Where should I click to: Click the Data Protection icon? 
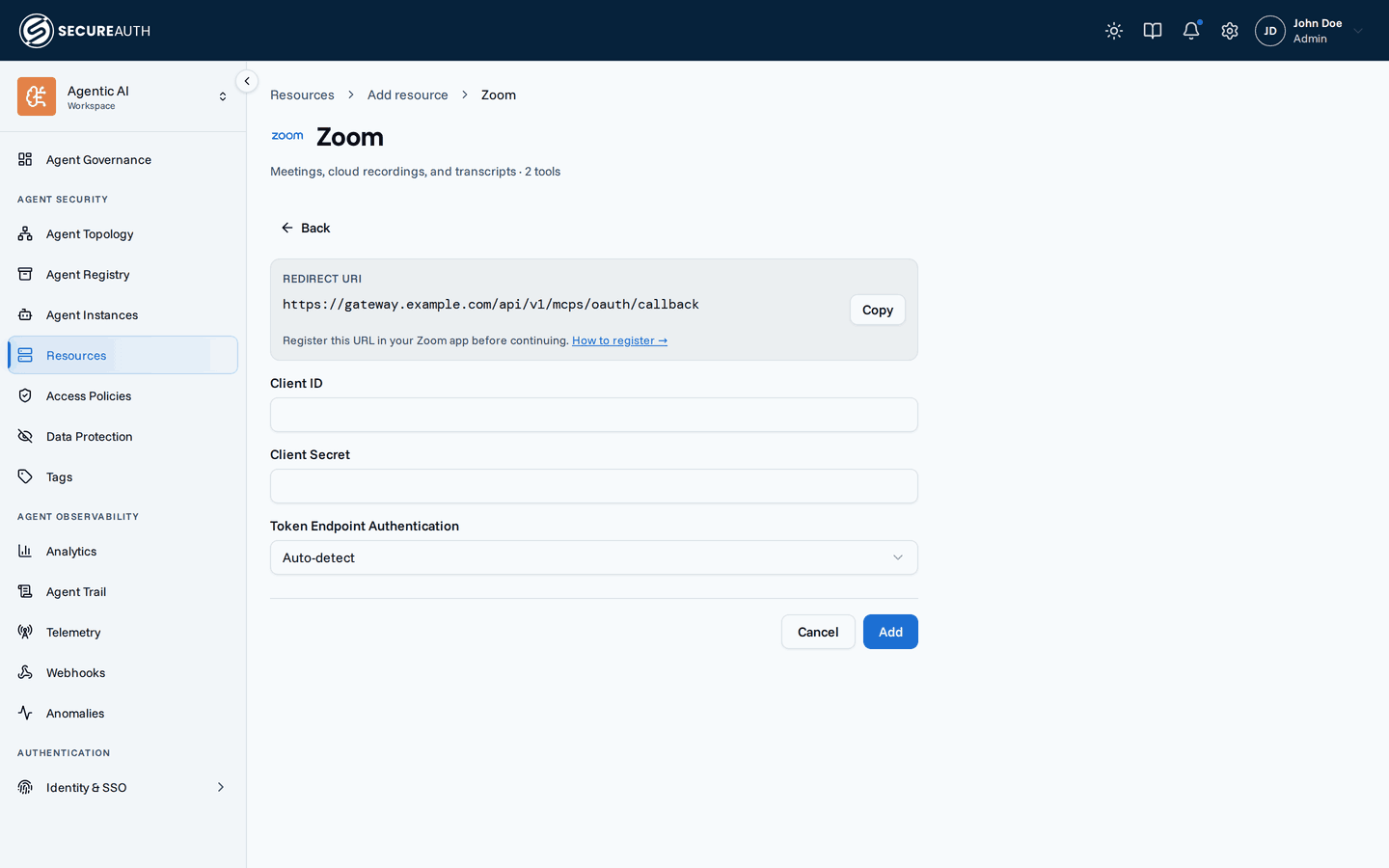click(25, 436)
